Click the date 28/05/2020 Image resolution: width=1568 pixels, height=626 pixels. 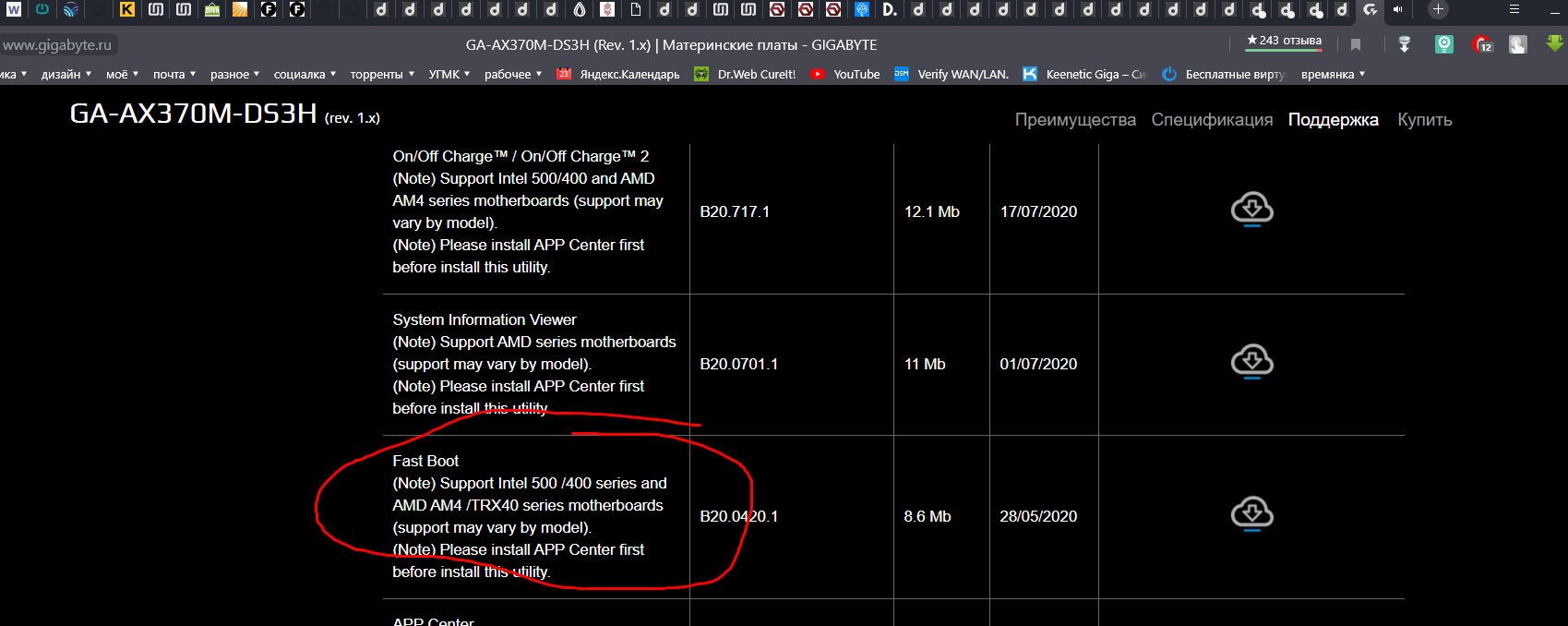pyautogui.click(x=1039, y=516)
